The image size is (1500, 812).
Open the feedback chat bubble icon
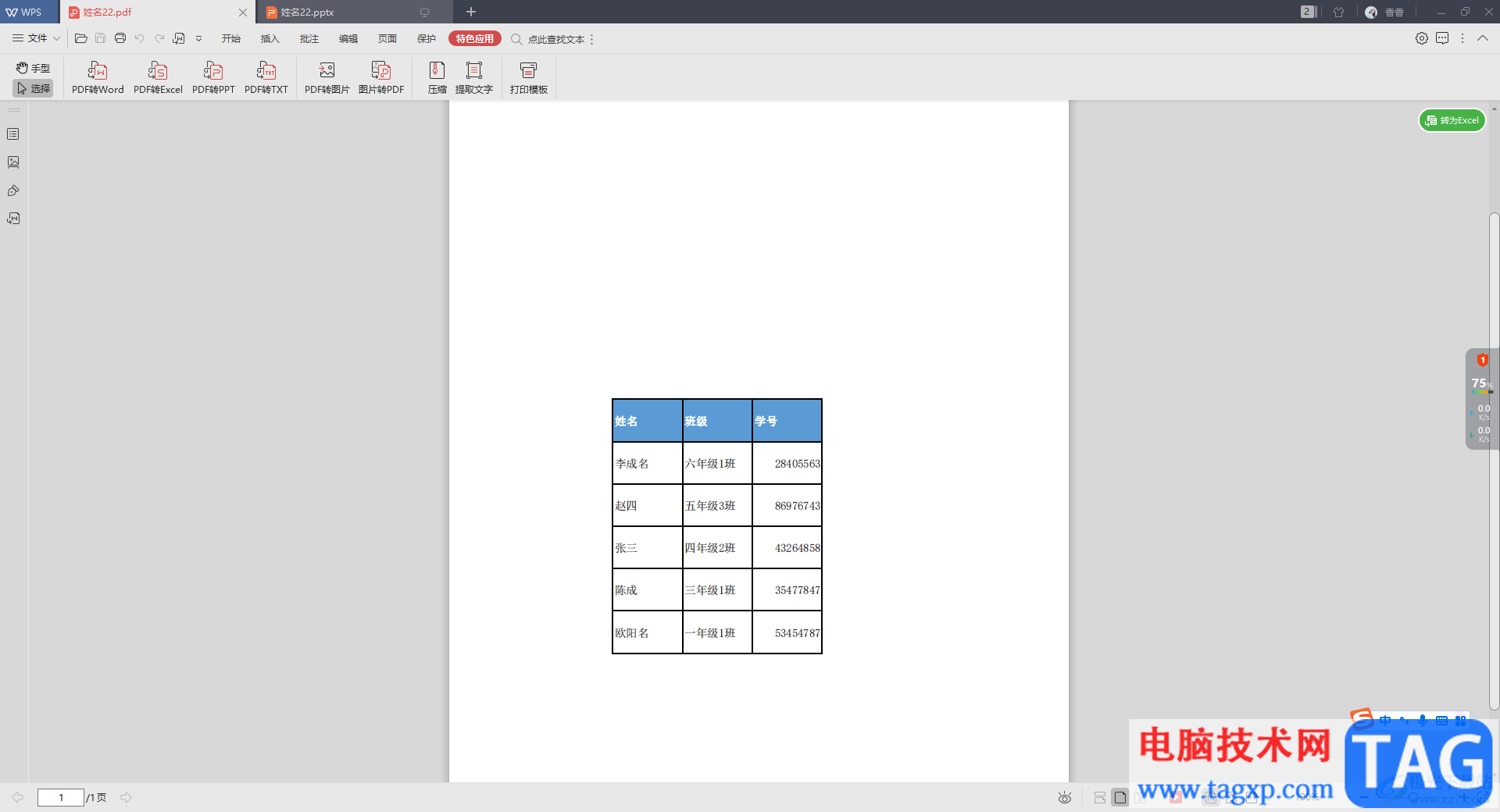1442,38
